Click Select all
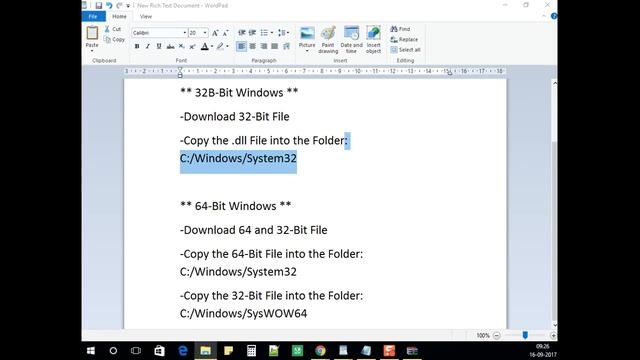 pos(405,50)
